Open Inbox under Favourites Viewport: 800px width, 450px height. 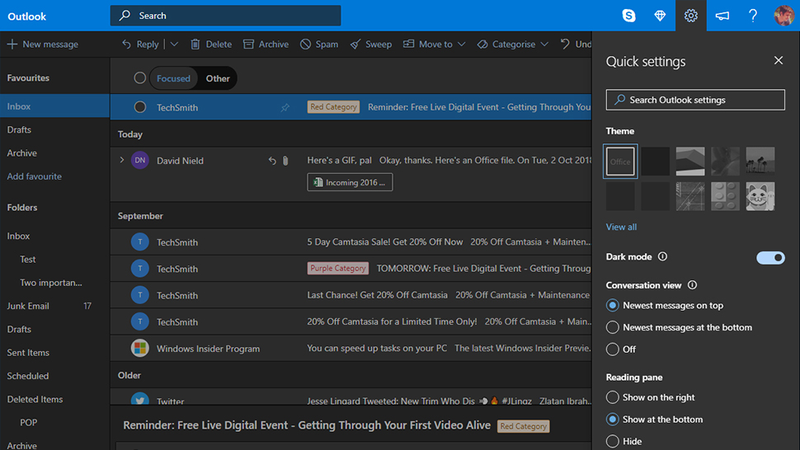[55, 106]
